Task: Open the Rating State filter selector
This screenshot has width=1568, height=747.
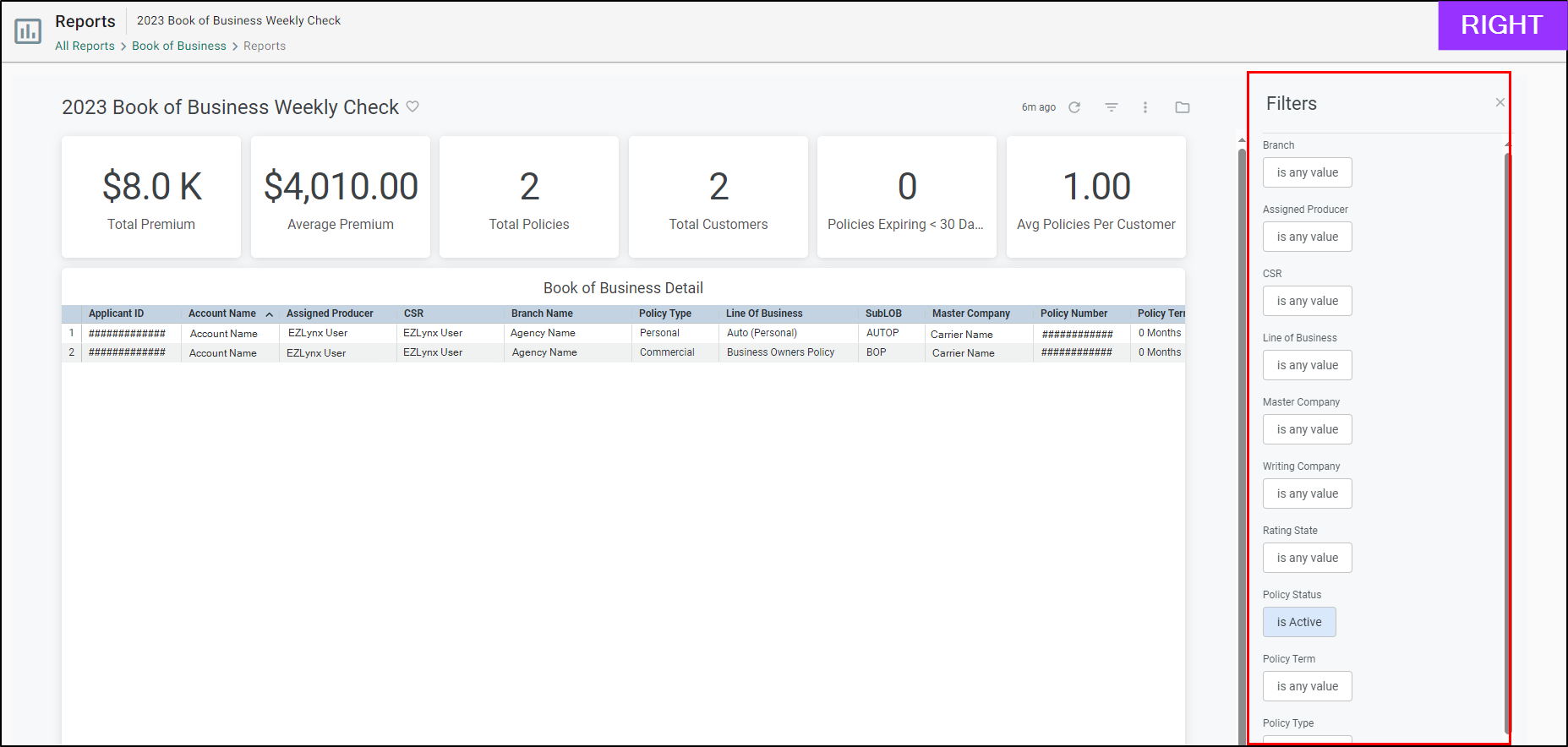Action: (1307, 558)
